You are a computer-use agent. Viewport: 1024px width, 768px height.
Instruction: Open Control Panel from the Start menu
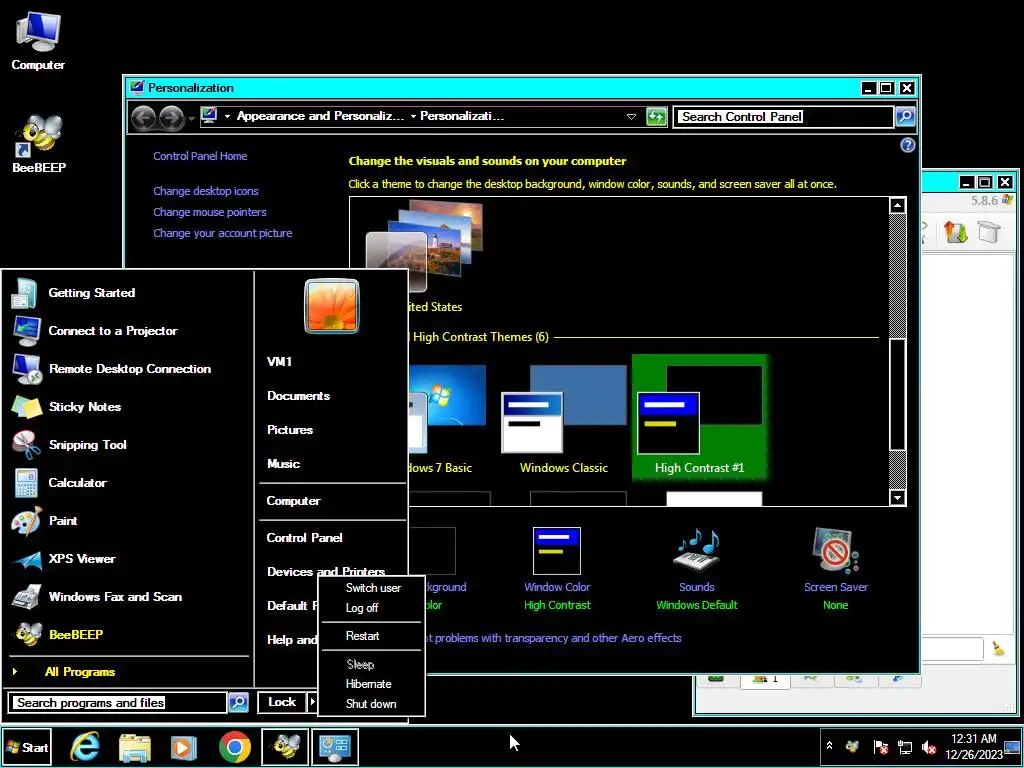point(304,537)
